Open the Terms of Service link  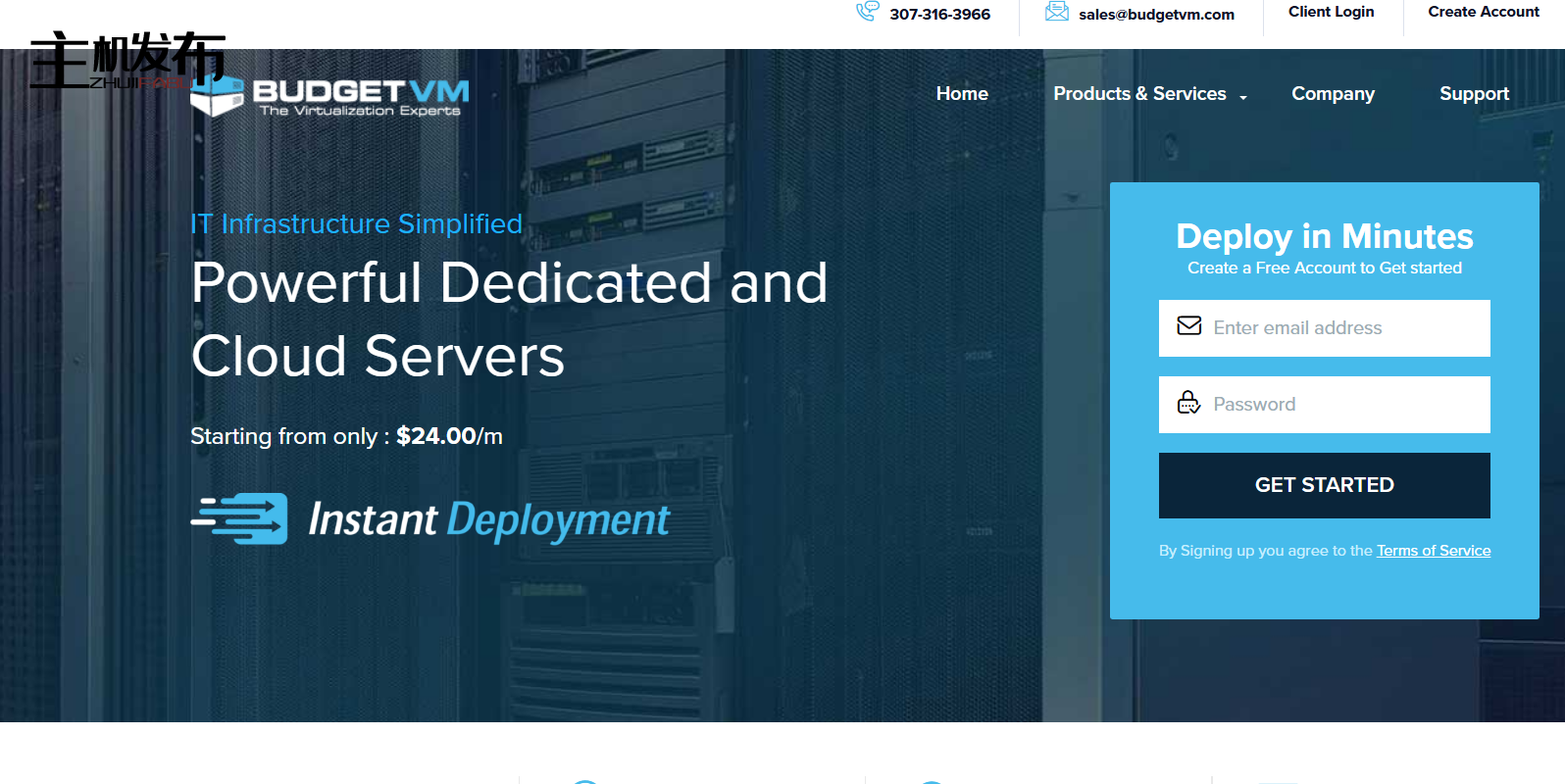point(1433,551)
